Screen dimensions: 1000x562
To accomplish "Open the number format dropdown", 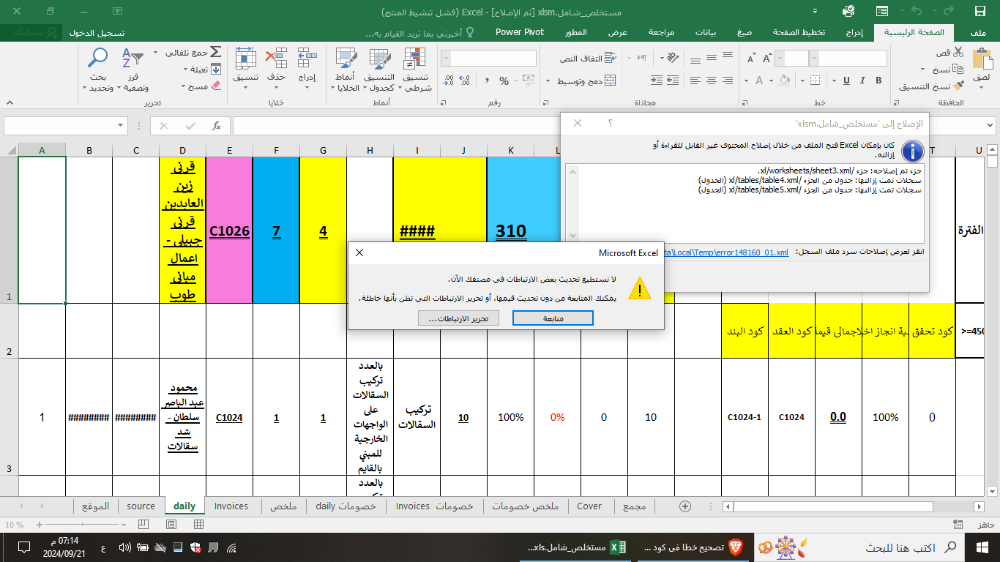I will pos(446,59).
